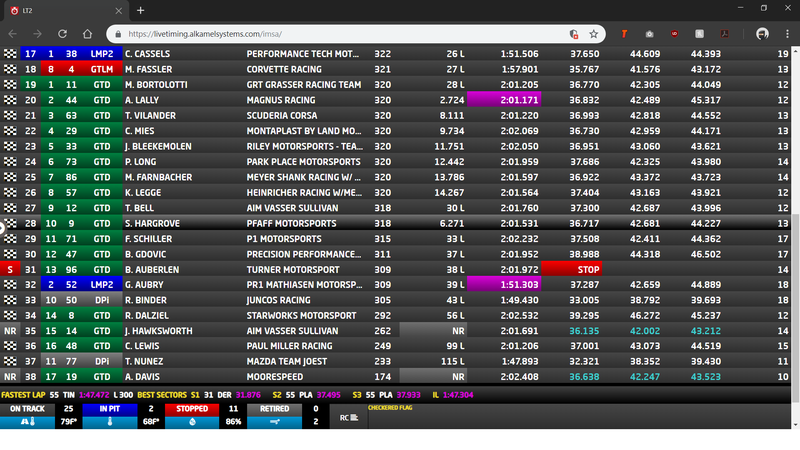Open the RC race control messages button
Screen dimensions: 800x450
[349, 418]
